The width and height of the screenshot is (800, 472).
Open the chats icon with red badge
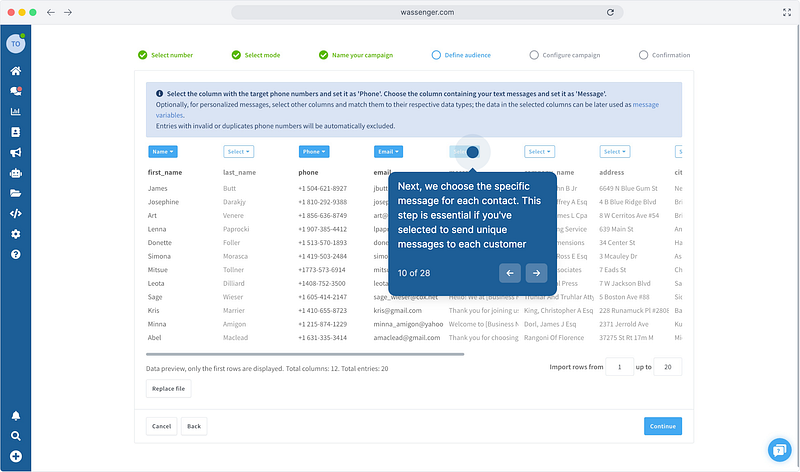tap(16, 91)
